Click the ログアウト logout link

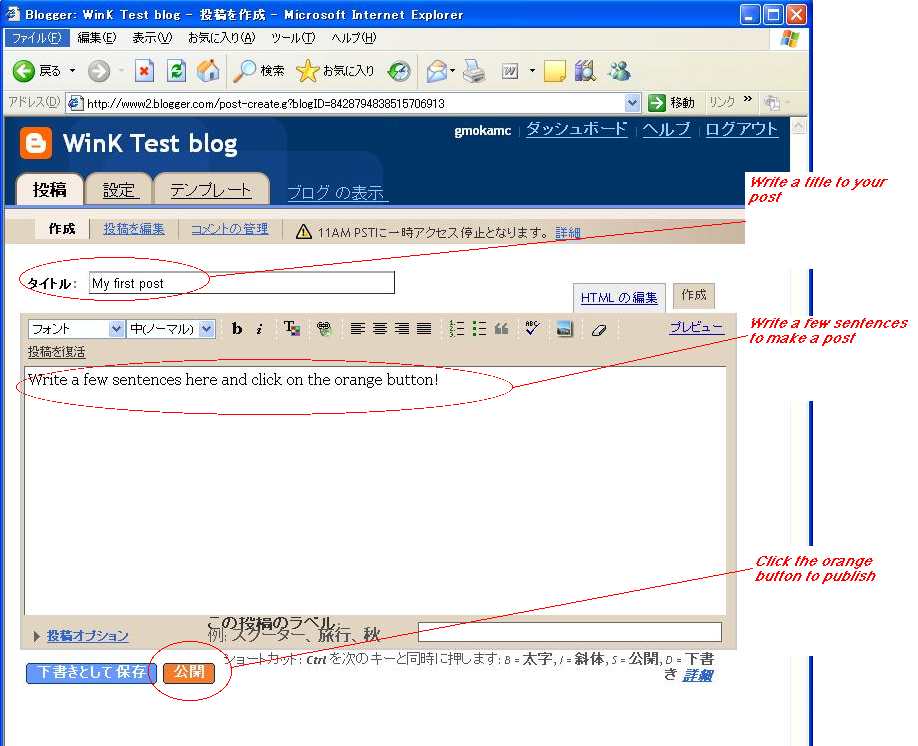tap(742, 129)
